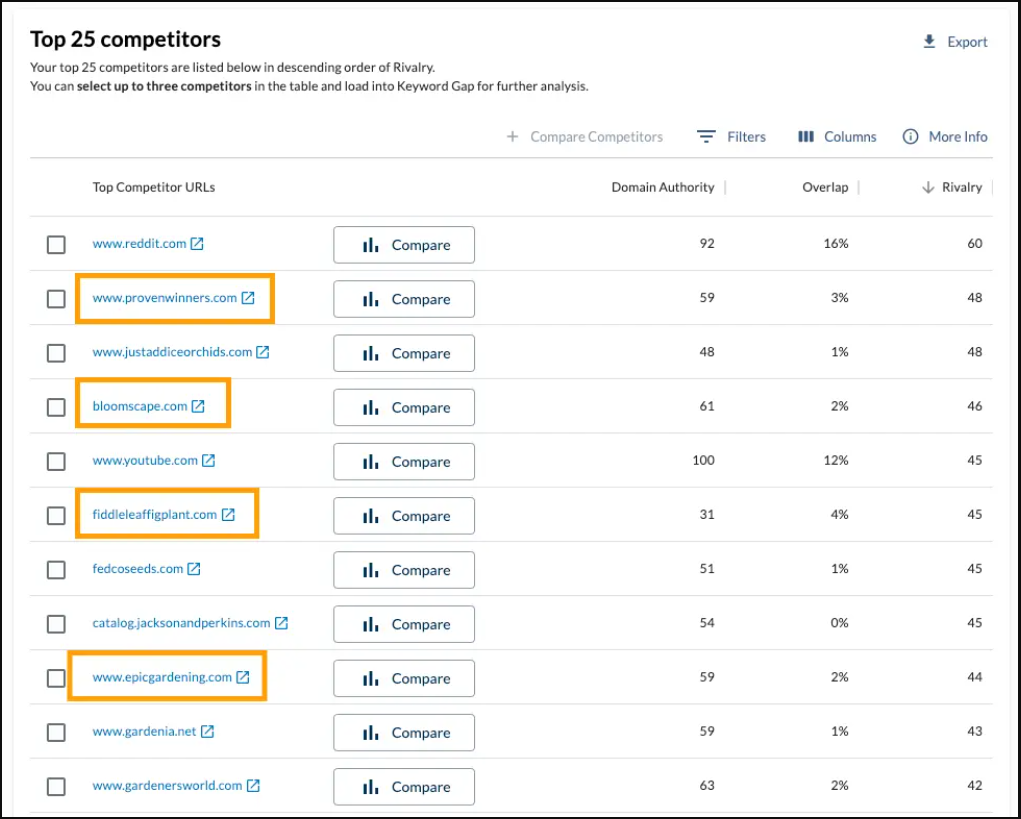Click the Compare Competitors label

[x=596, y=137]
